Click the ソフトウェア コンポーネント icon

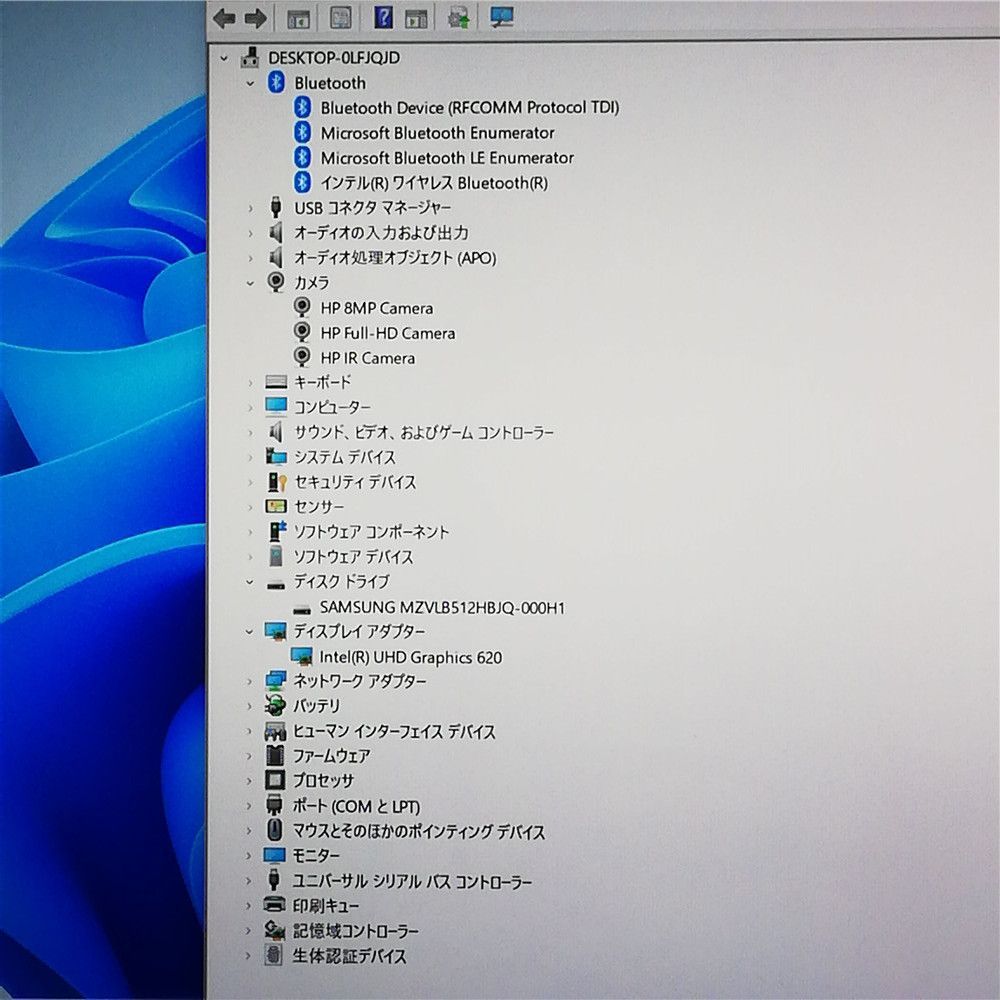(277, 531)
